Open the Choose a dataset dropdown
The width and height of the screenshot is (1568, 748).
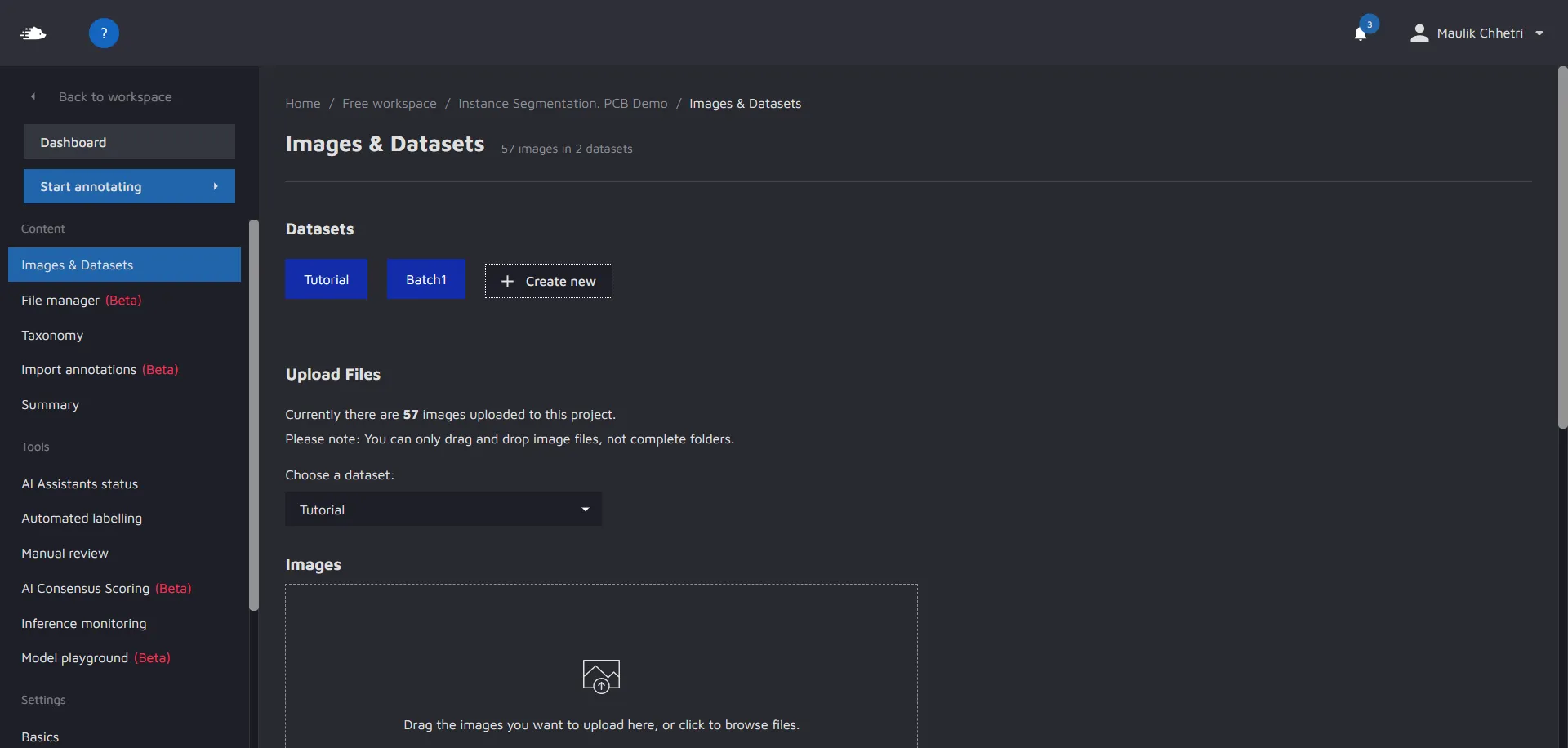coord(443,510)
